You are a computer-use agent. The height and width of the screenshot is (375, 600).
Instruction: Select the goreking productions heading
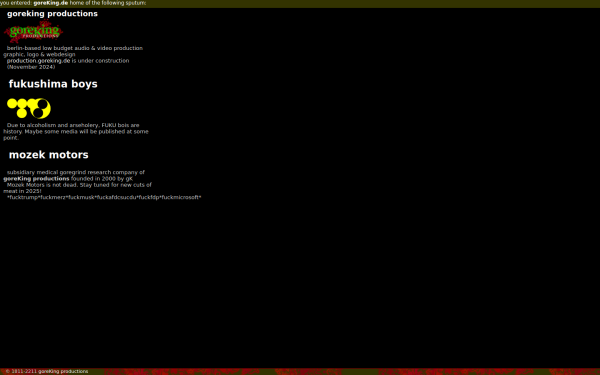click(x=52, y=14)
